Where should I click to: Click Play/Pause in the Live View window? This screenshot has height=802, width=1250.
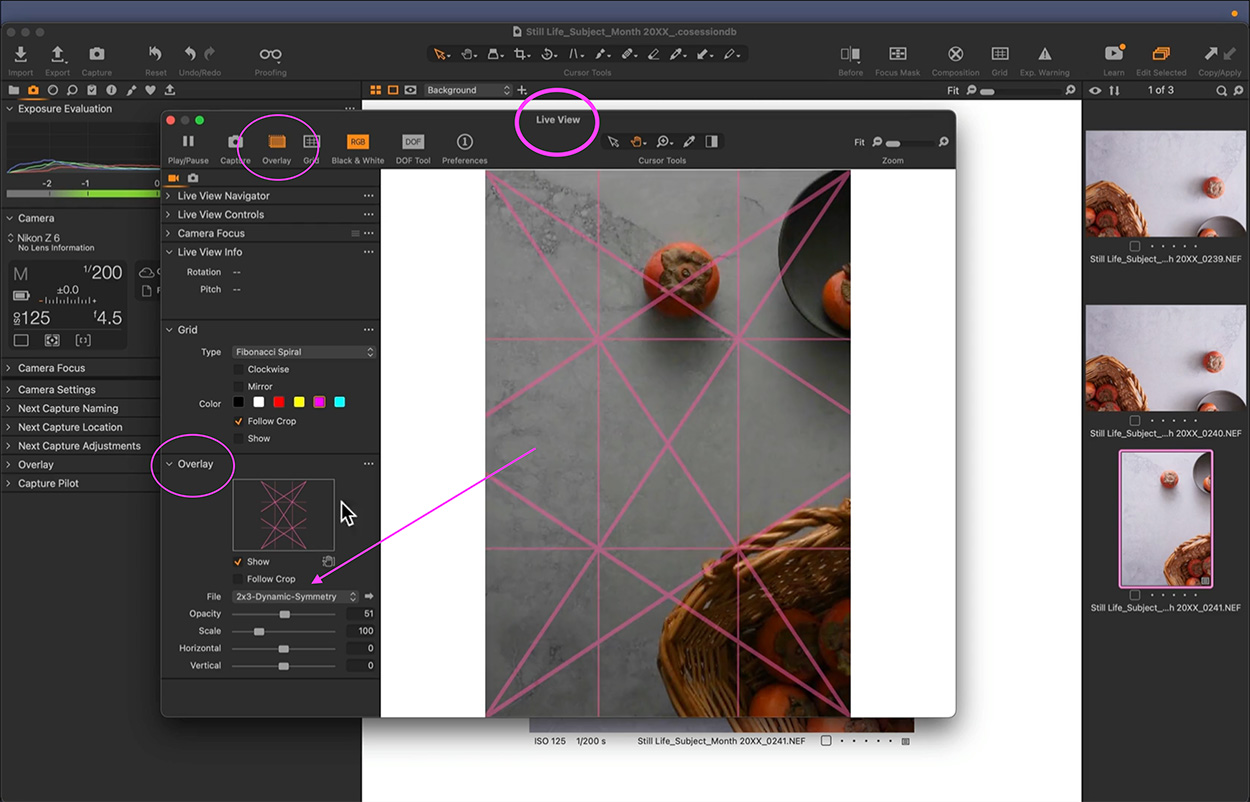[x=188, y=142]
